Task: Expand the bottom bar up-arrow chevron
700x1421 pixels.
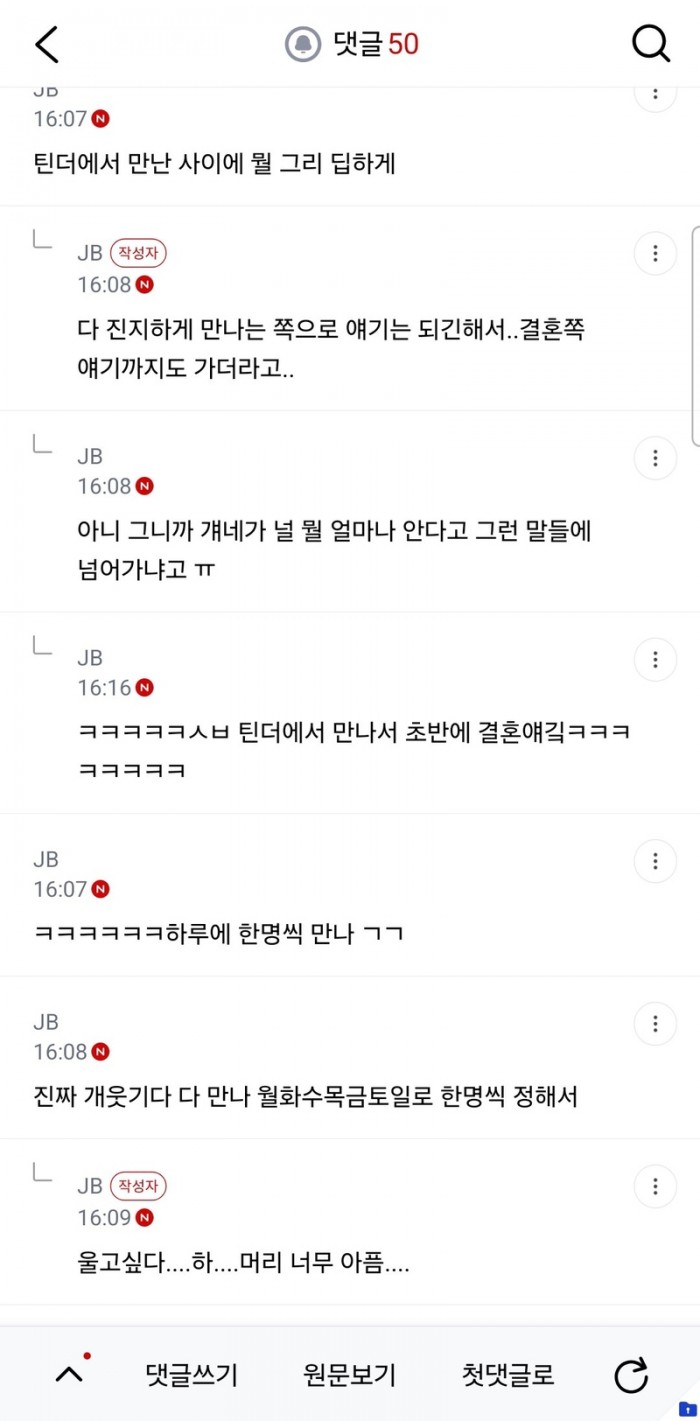Action: (69, 1374)
